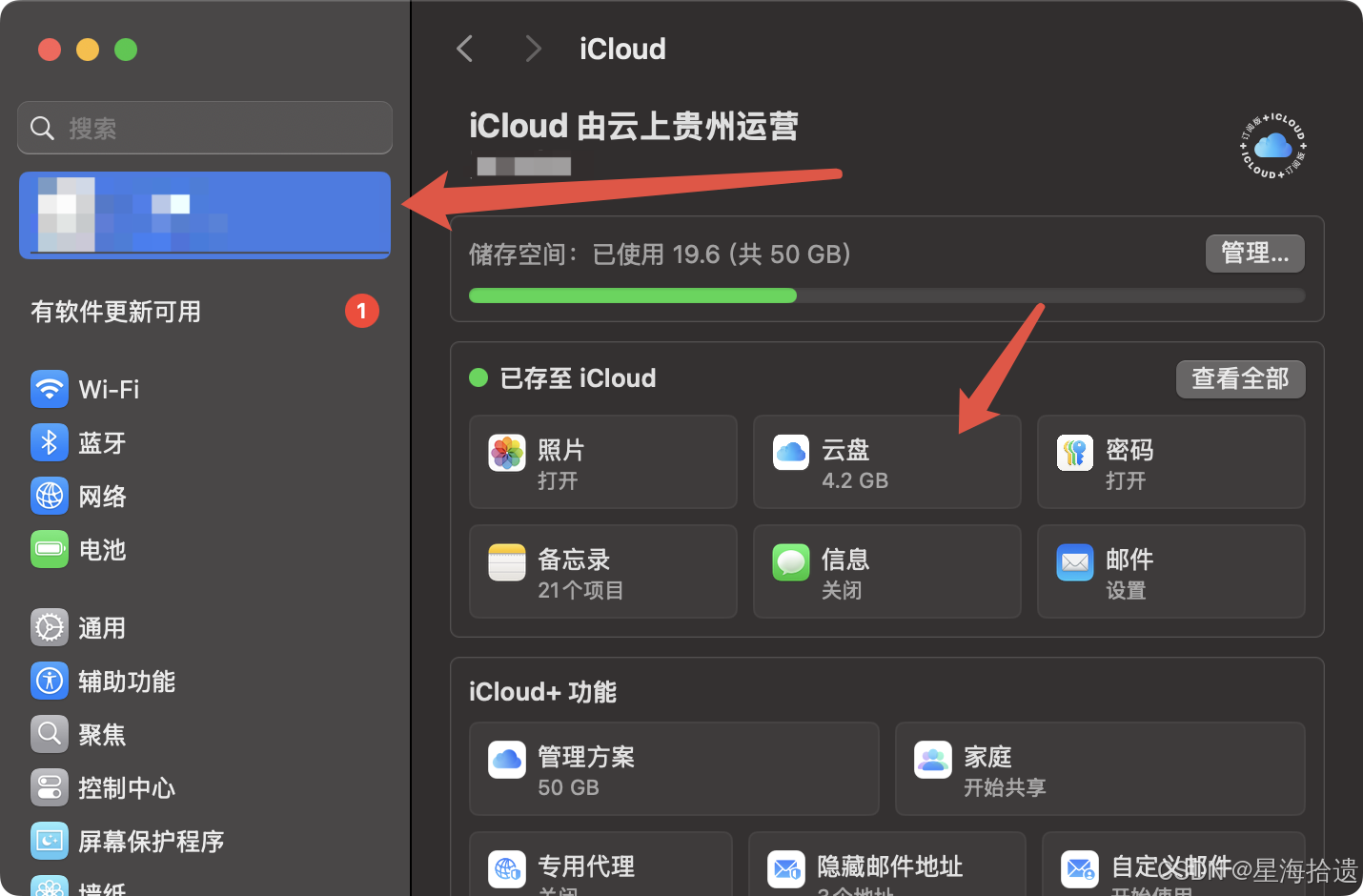Screen dimensions: 1363x896
Task: Select the 通用 gear icon
Action: [x=50, y=627]
